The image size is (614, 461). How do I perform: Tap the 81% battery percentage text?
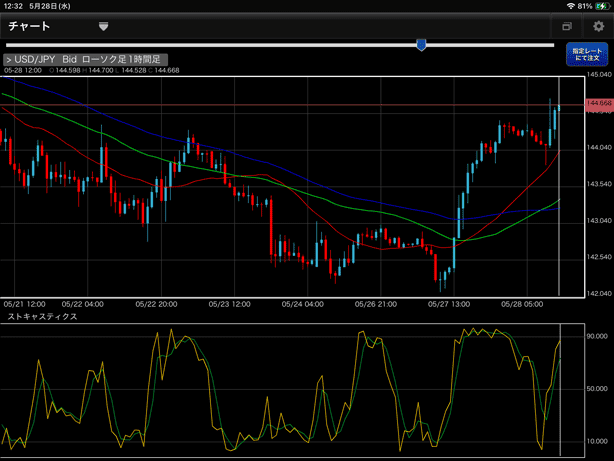[585, 6]
